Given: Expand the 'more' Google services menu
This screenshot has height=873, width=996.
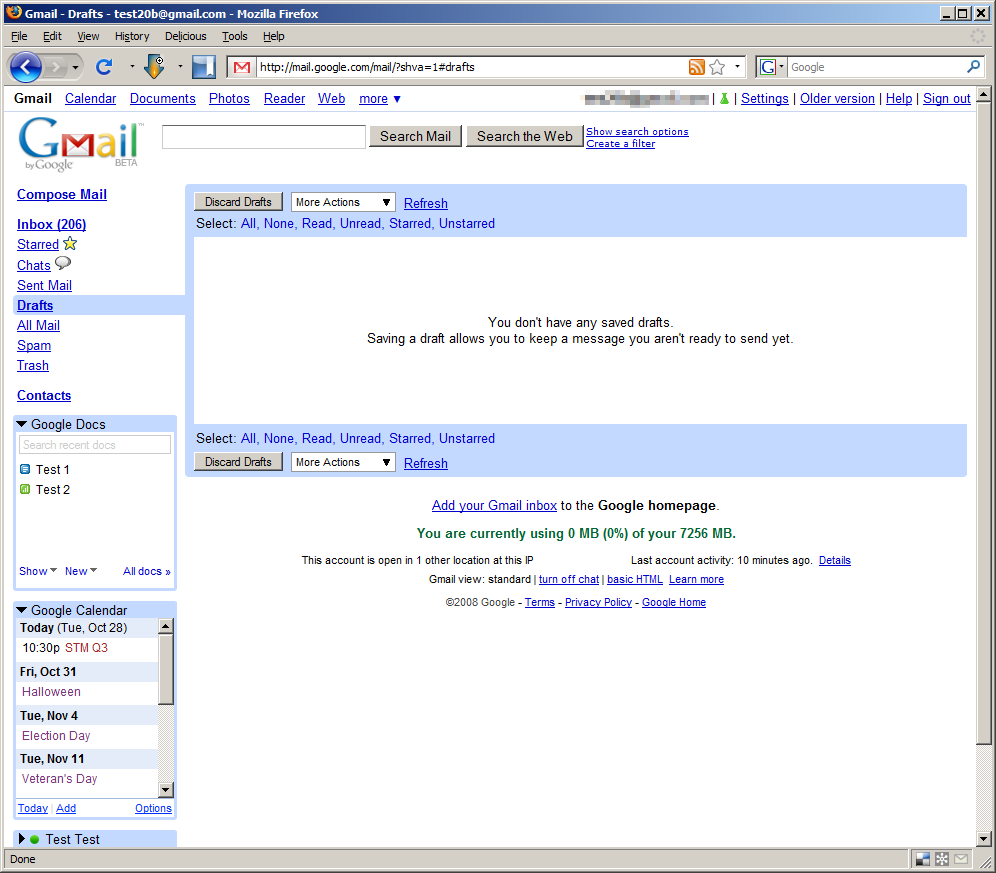Looking at the screenshot, I should tap(380, 98).
